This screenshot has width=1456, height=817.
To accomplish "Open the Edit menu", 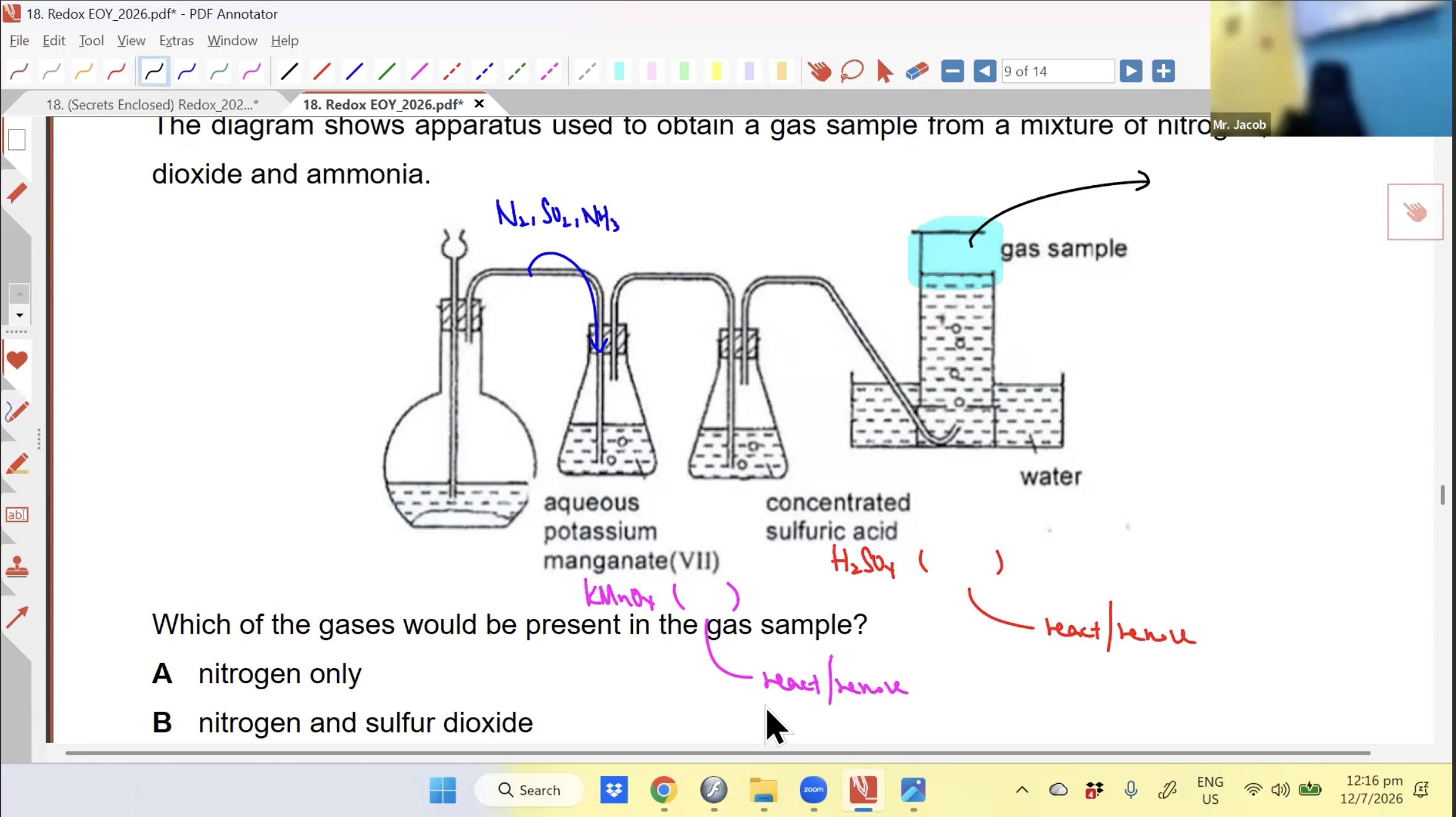I will pyautogui.click(x=54, y=41).
